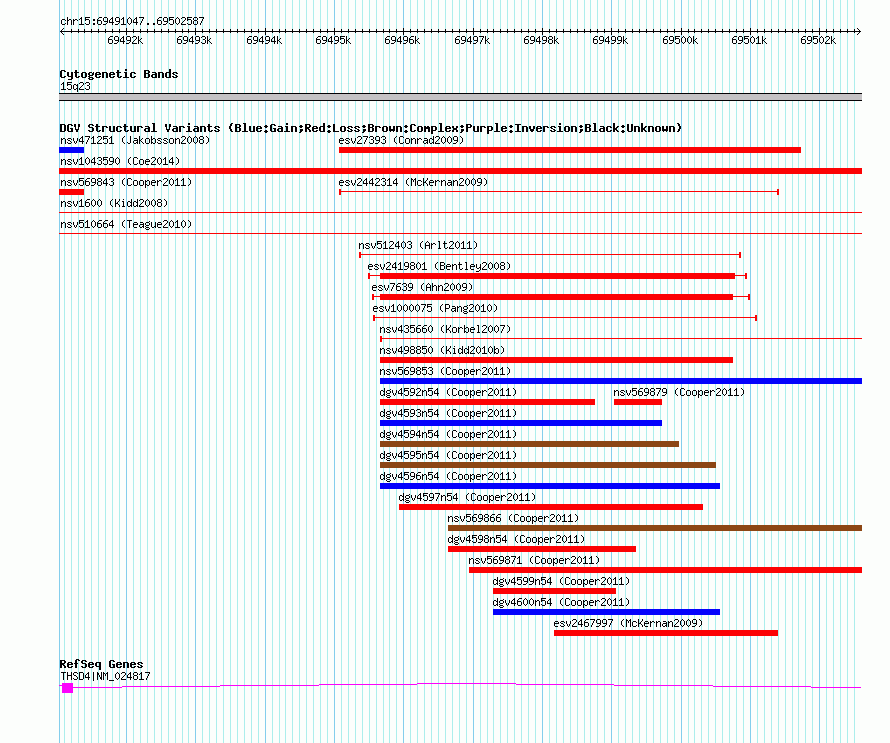Click the esv2442314 (McKernan2009) label
The height and width of the screenshot is (743, 890).
coord(413,182)
